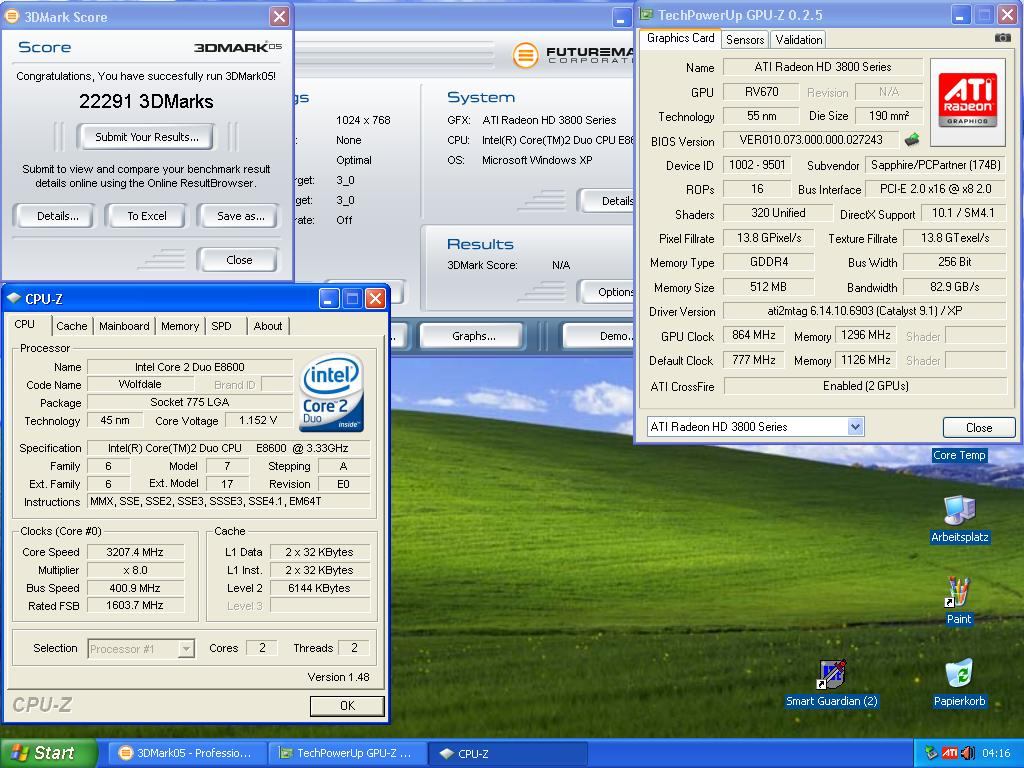The width and height of the screenshot is (1024, 768).
Task: Click the system tray clock 04:16
Action: (x=996, y=754)
